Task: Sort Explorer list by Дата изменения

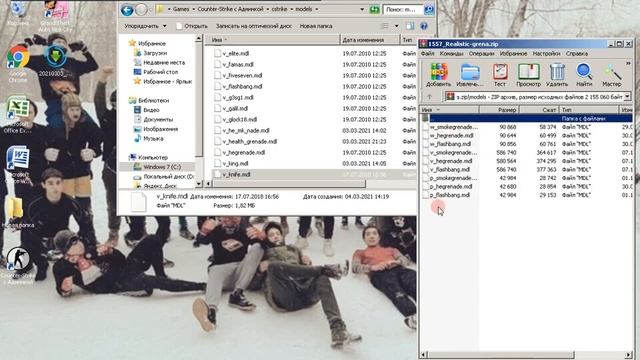Action: (x=369, y=40)
